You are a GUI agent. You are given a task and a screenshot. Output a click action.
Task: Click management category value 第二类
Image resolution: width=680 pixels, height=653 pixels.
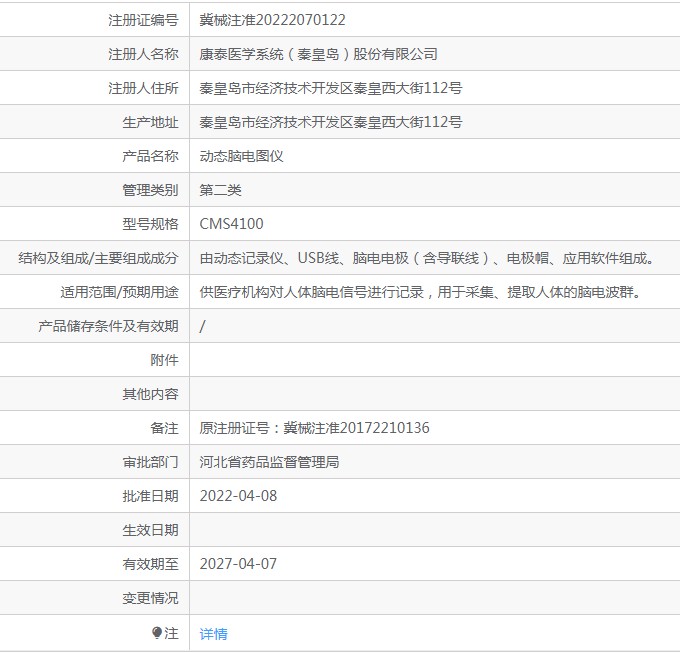220,190
